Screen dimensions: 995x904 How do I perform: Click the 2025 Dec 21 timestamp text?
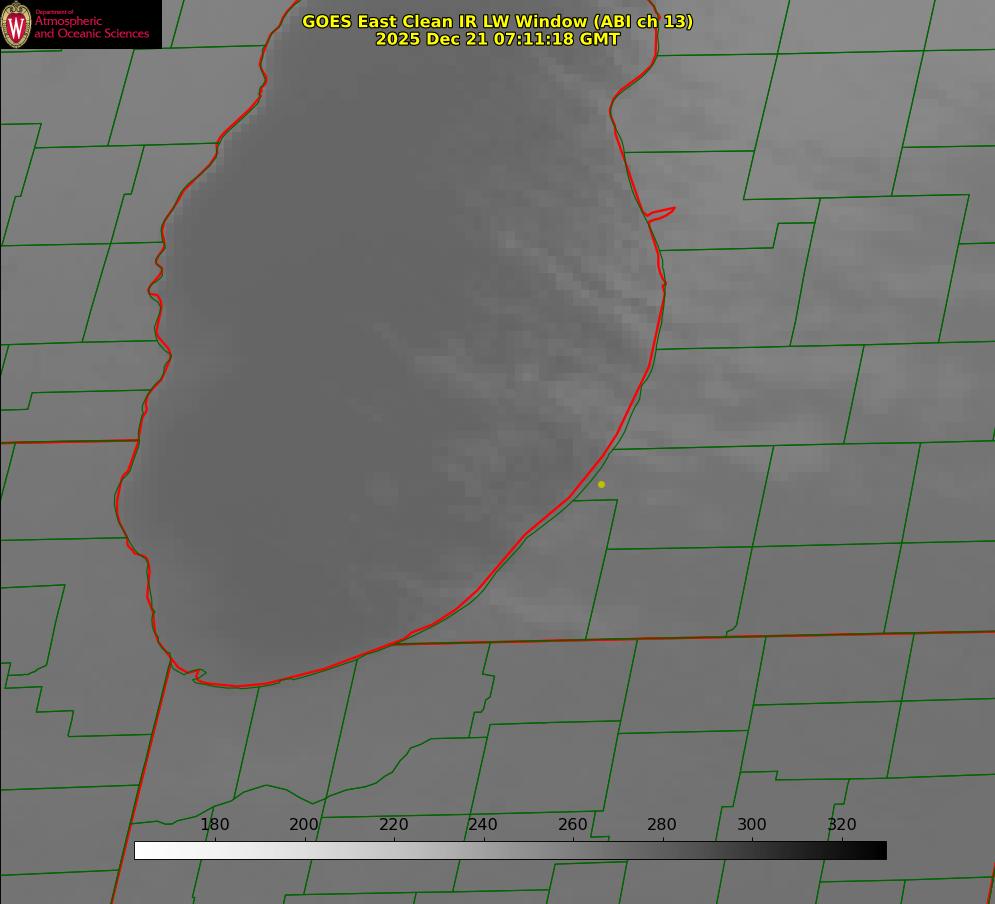[498, 39]
